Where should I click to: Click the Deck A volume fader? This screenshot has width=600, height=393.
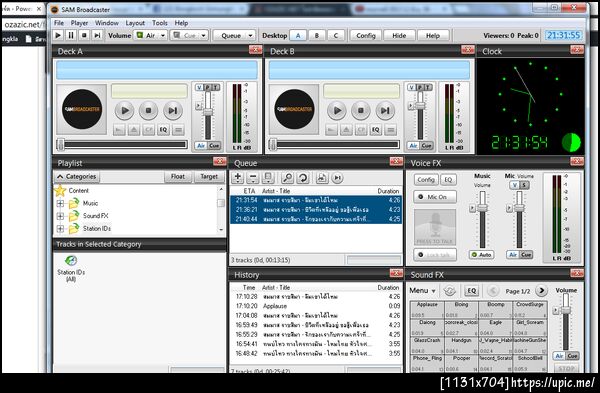(x=208, y=112)
